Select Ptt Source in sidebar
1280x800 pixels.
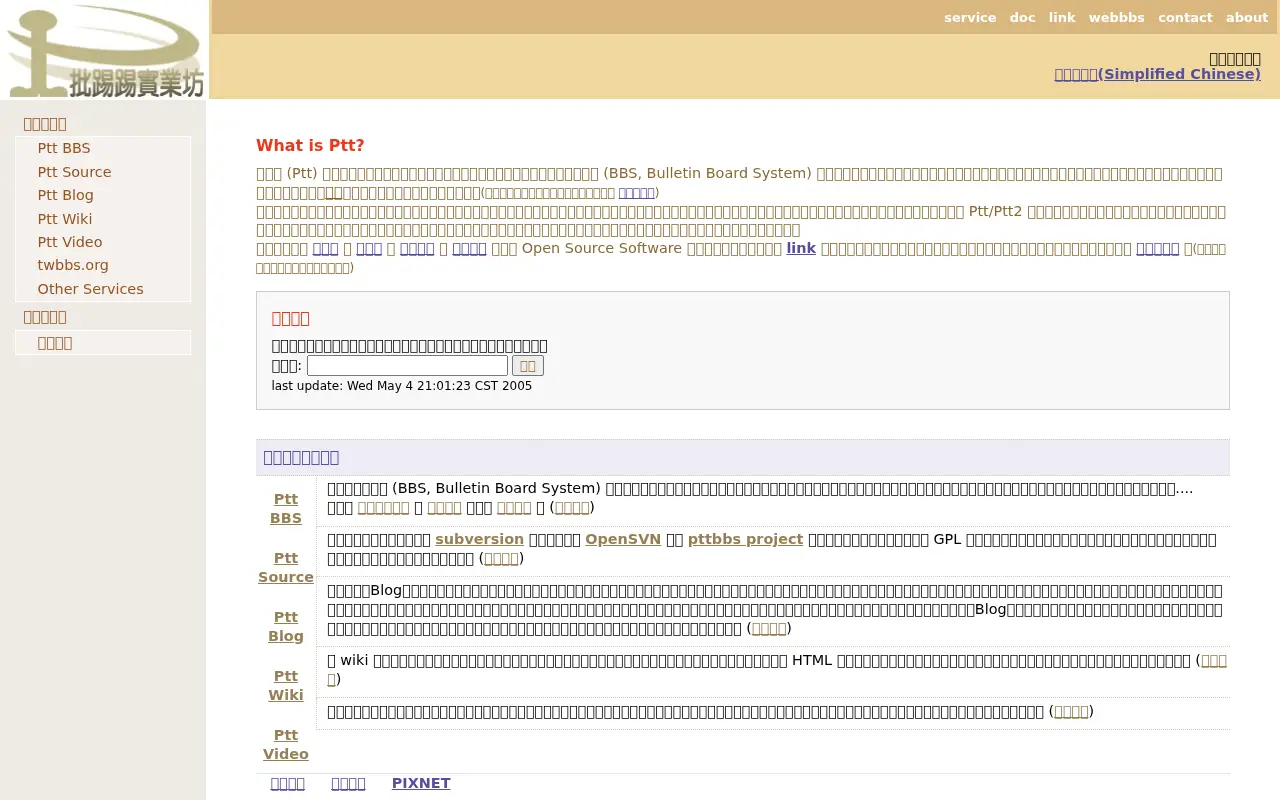pos(74,172)
